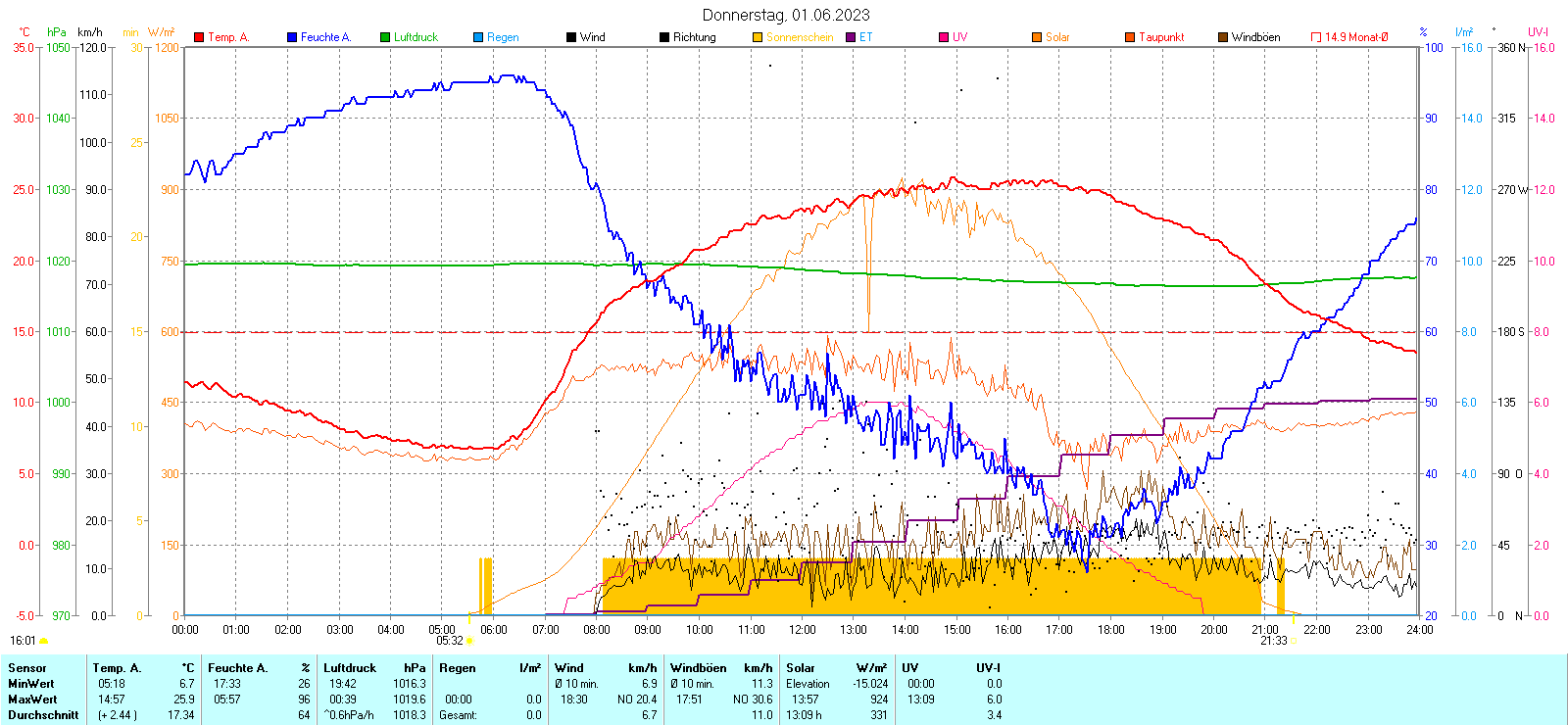Click the UV-I axis unit label

point(1538,32)
